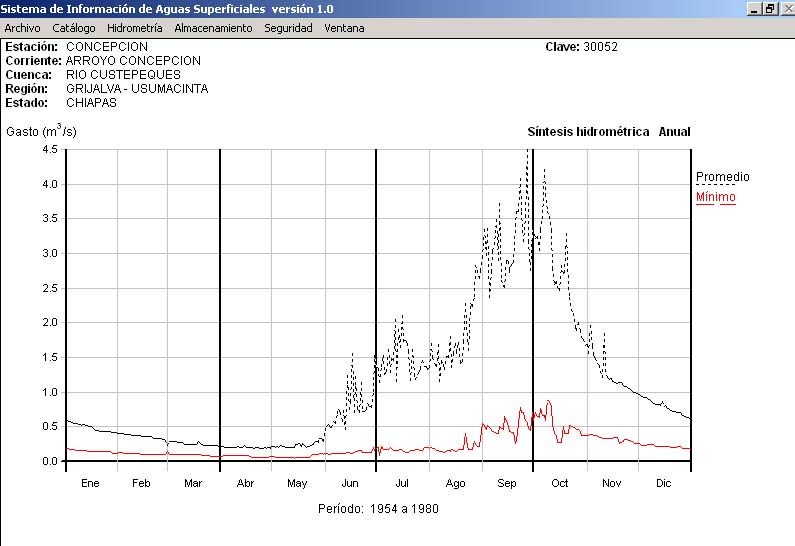Screen dimensions: 795x546
Task: Open the Hidrometría menu
Action: pos(134,28)
